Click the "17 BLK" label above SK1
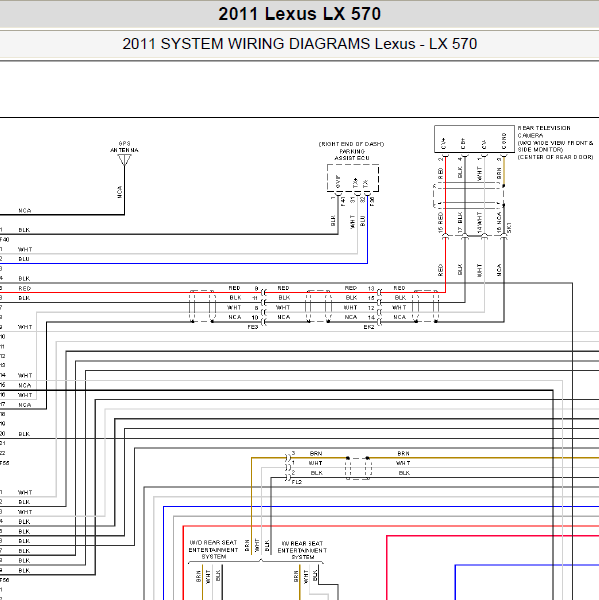 tap(460, 222)
